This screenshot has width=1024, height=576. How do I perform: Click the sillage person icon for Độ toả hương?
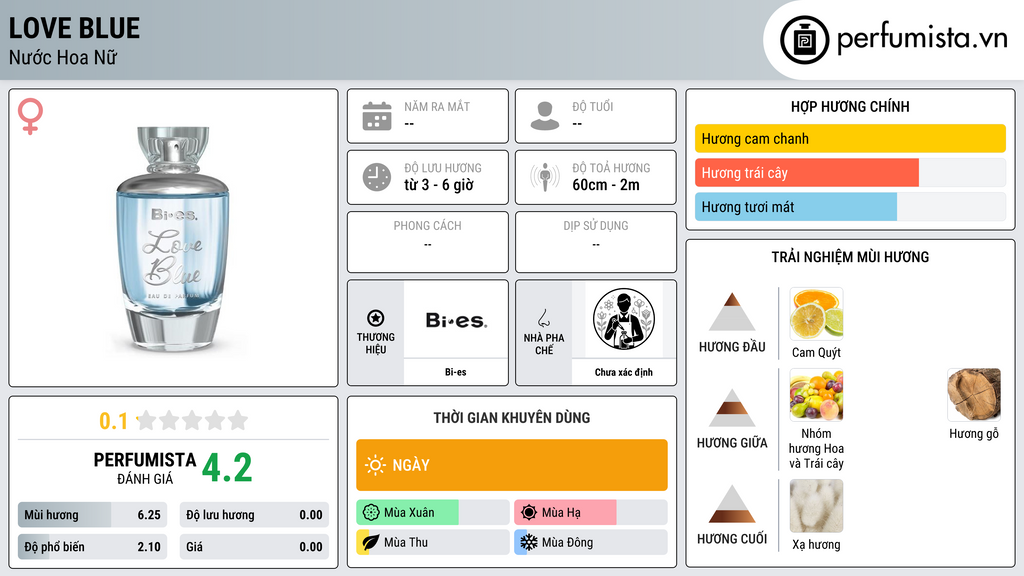click(545, 177)
